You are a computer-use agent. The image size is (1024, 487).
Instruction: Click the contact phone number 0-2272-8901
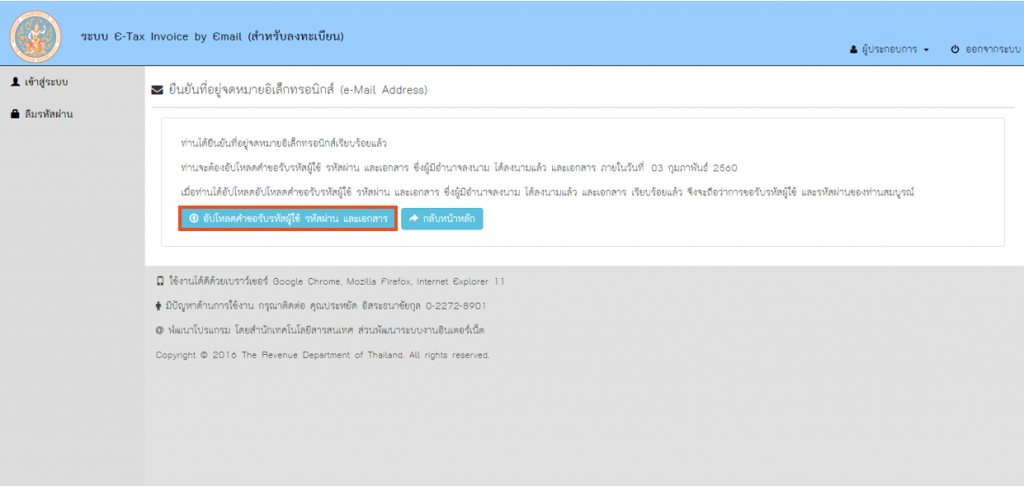[x=455, y=306]
